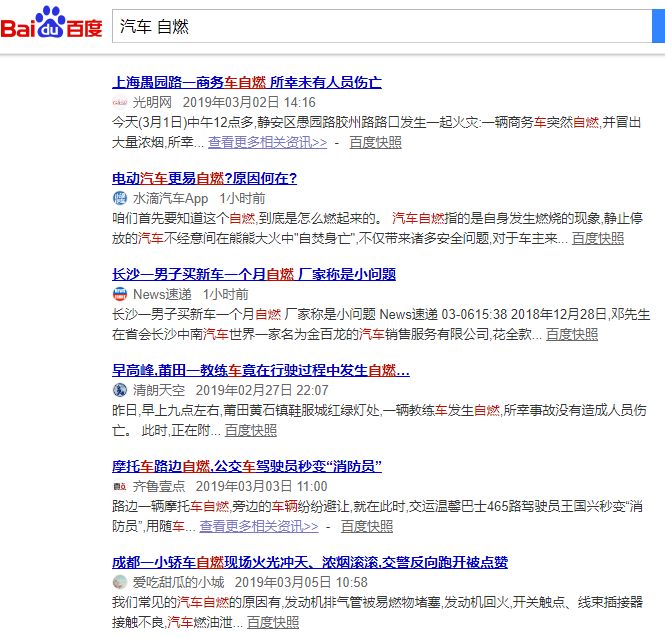Open result 电动汽车更易自燃?原因何在?
665x638 pixels.
204,178
